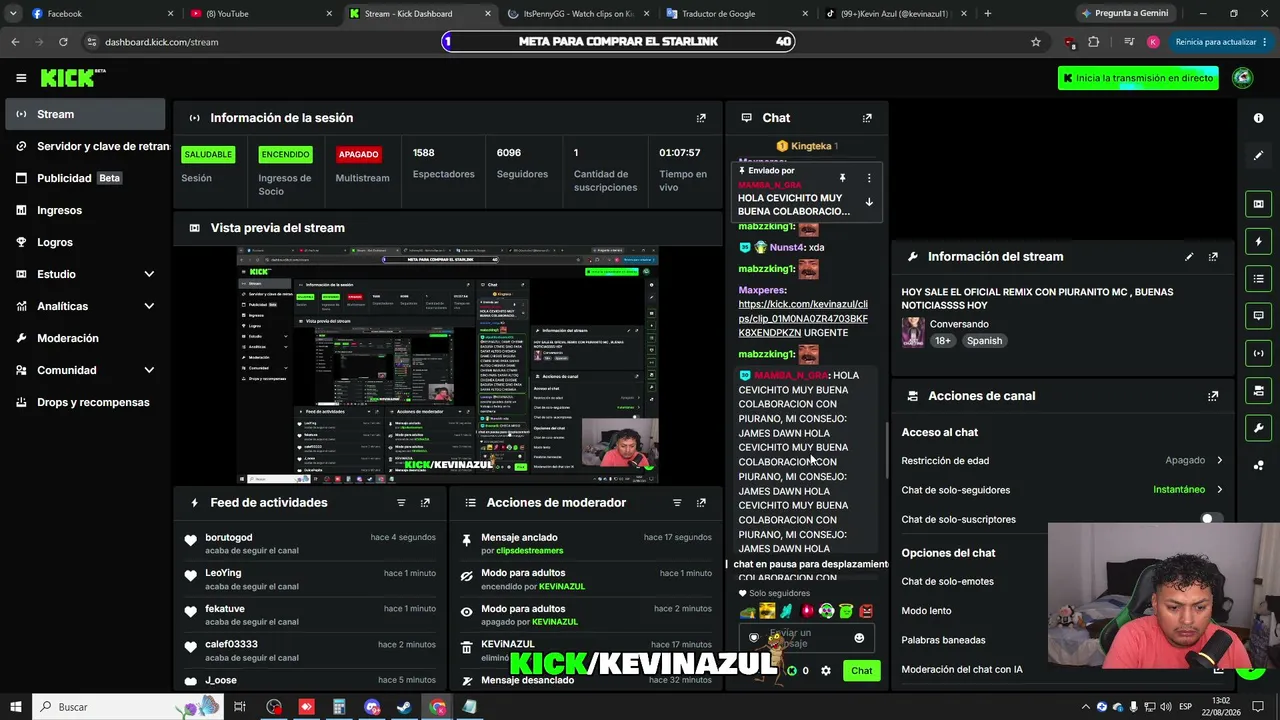Edit the Información del stream details
Image resolution: width=1280 pixels, height=720 pixels.
point(1189,257)
